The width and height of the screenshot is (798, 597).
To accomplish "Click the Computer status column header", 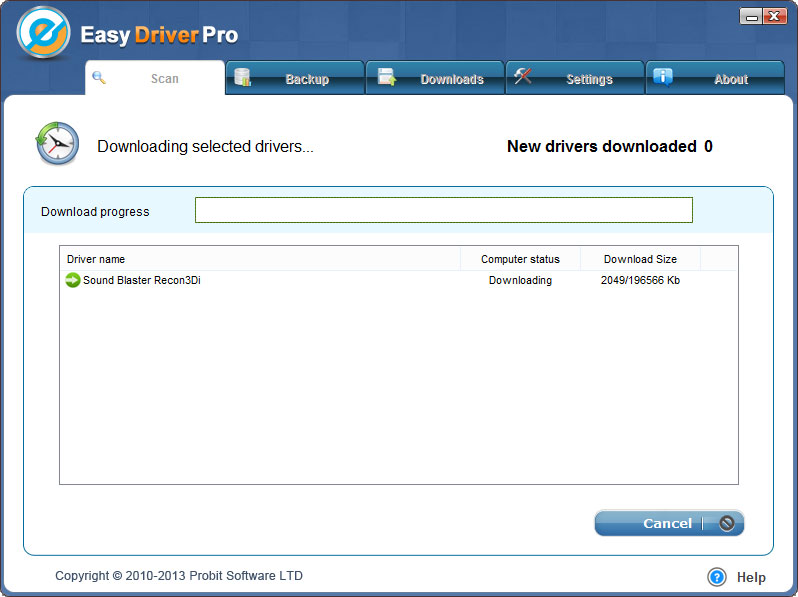I will coord(520,259).
